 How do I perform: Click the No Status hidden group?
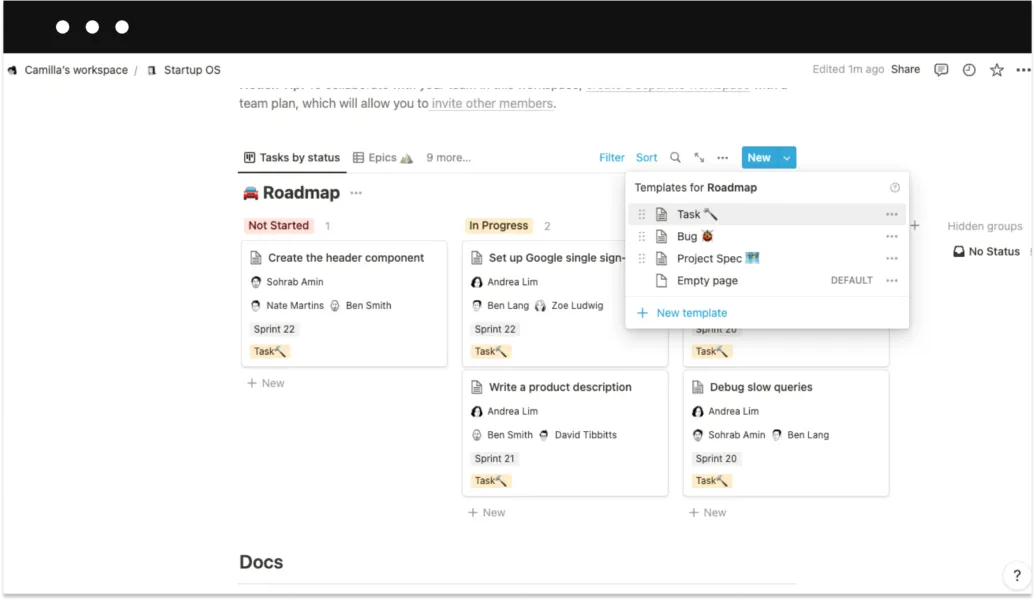click(x=986, y=251)
